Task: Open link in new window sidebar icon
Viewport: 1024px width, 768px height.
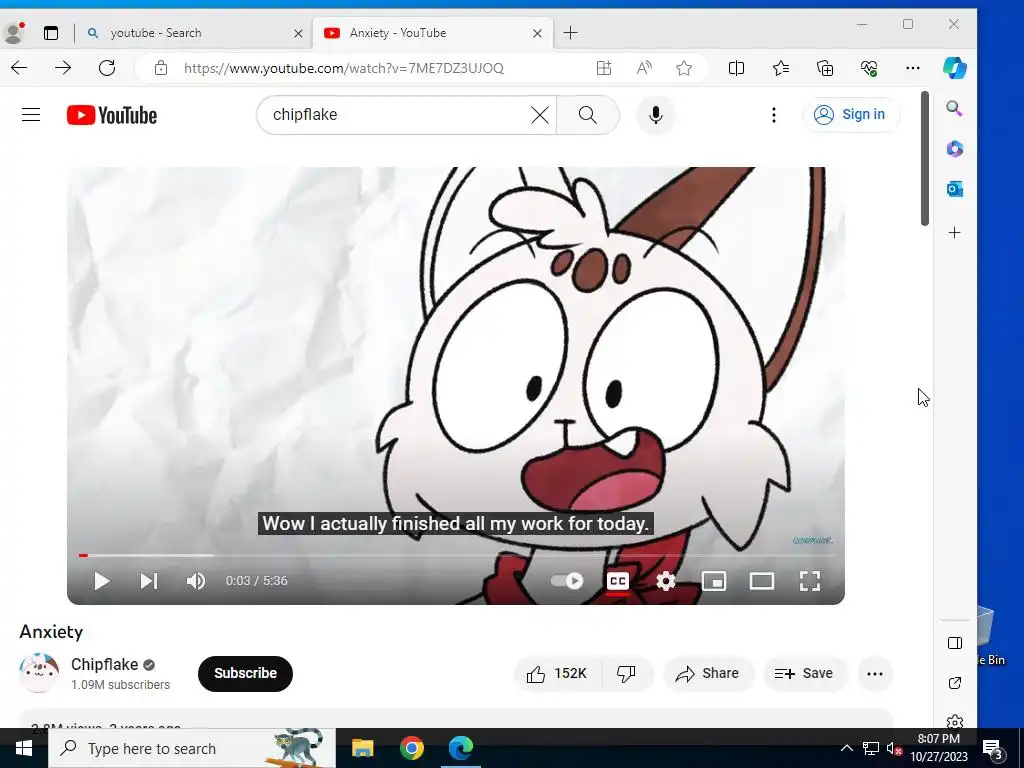Action: click(x=954, y=683)
